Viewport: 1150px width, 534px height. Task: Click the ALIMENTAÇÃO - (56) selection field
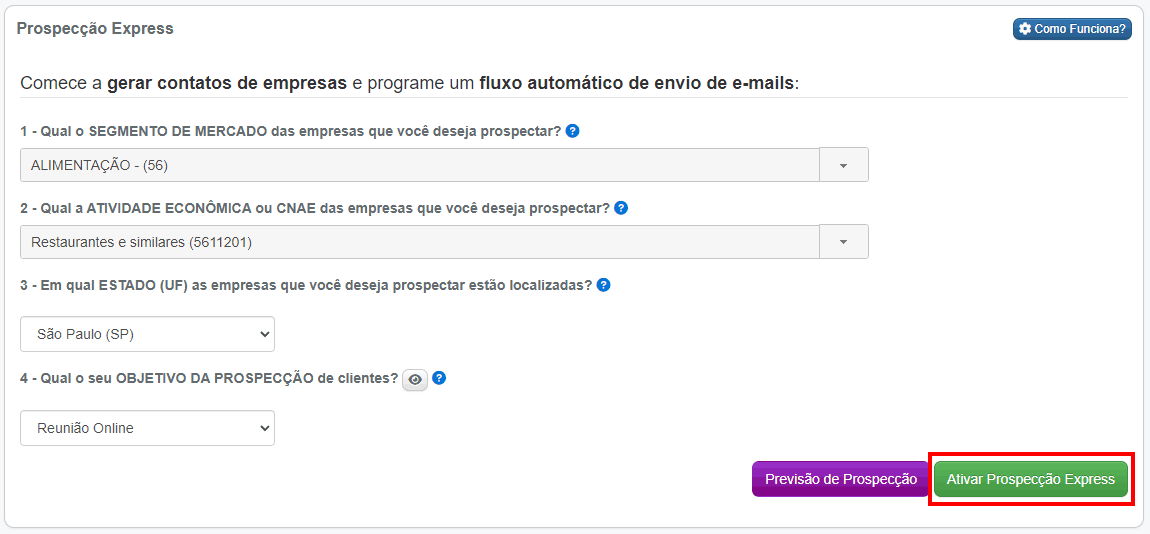[x=420, y=165]
